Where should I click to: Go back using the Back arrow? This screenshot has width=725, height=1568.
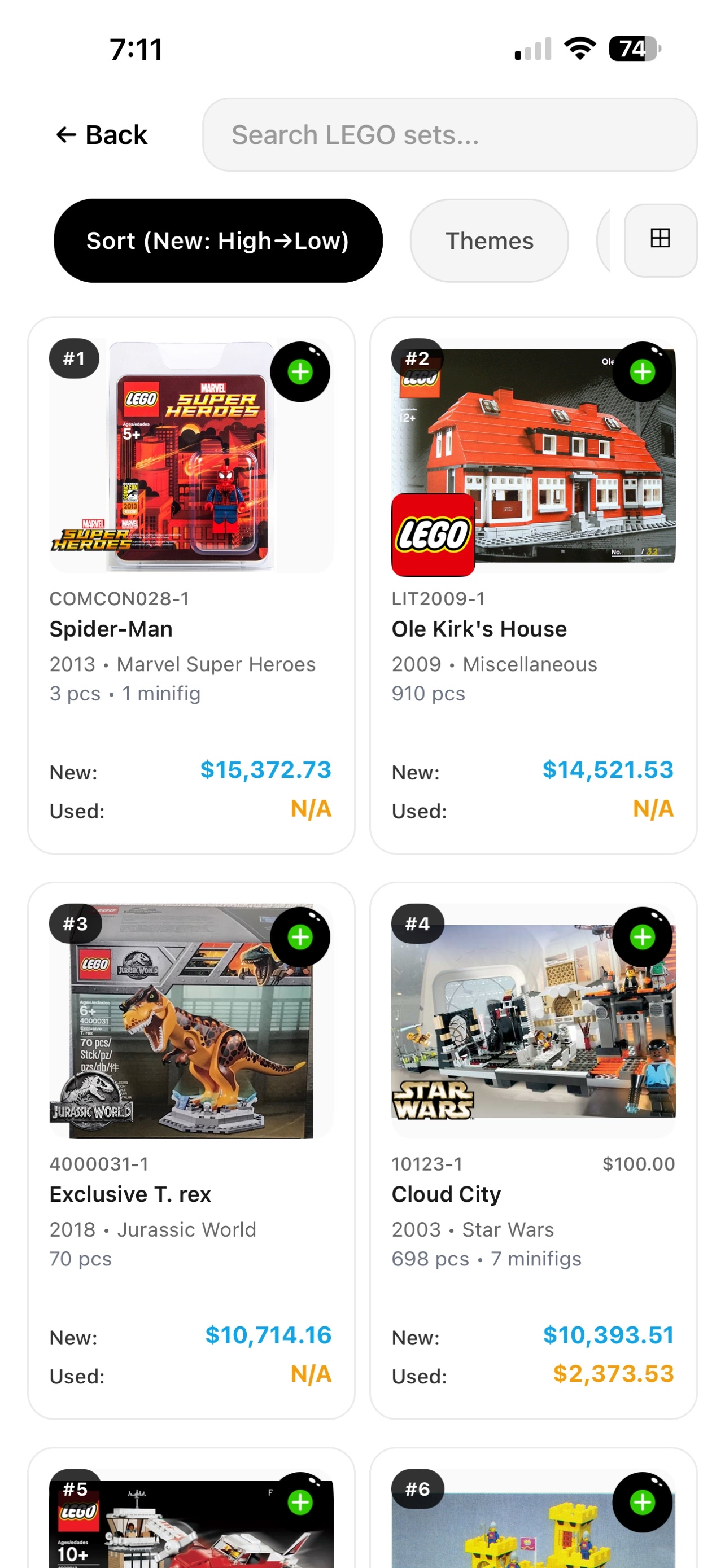click(102, 134)
